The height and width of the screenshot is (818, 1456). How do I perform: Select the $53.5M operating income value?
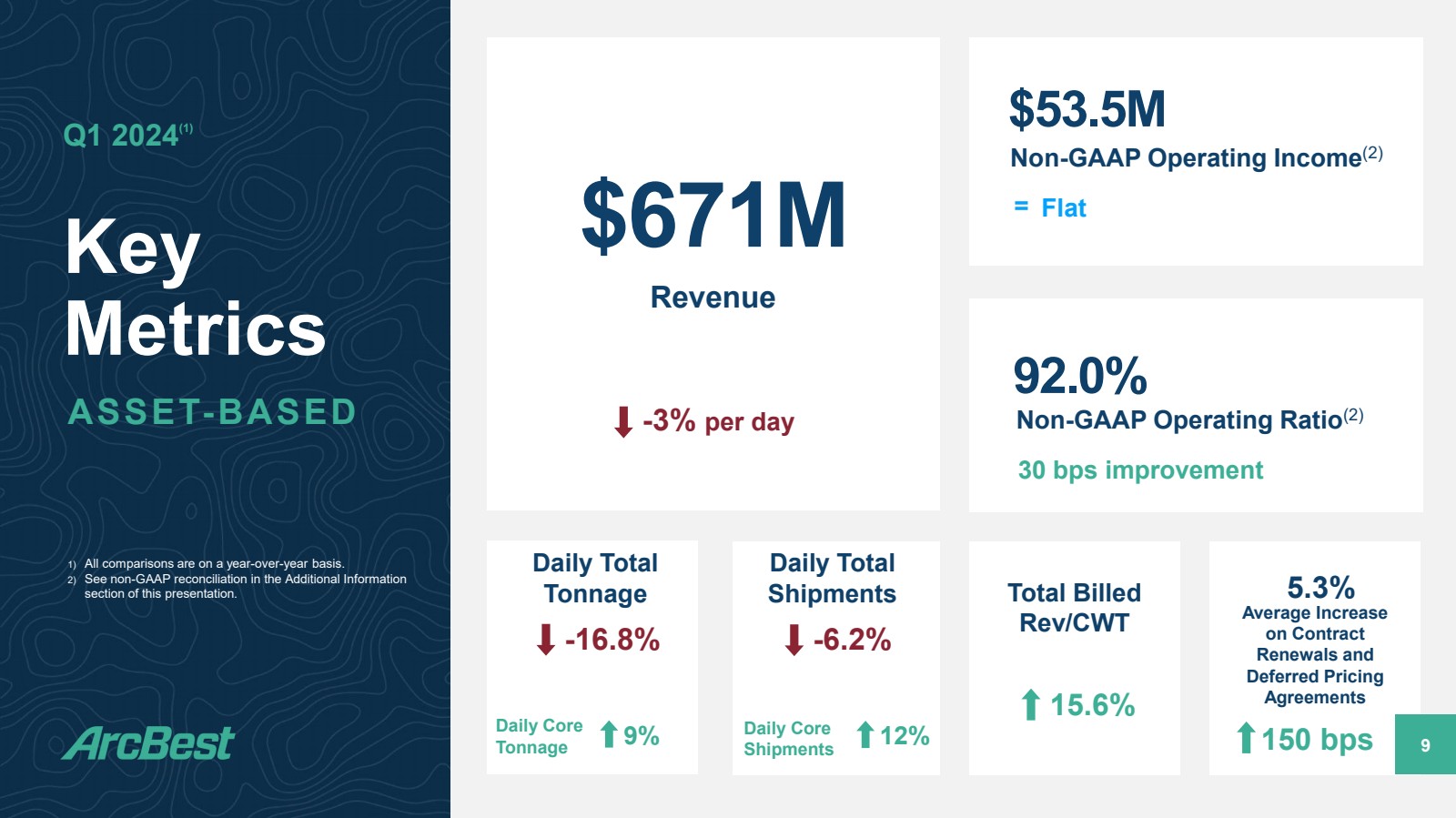click(1087, 109)
